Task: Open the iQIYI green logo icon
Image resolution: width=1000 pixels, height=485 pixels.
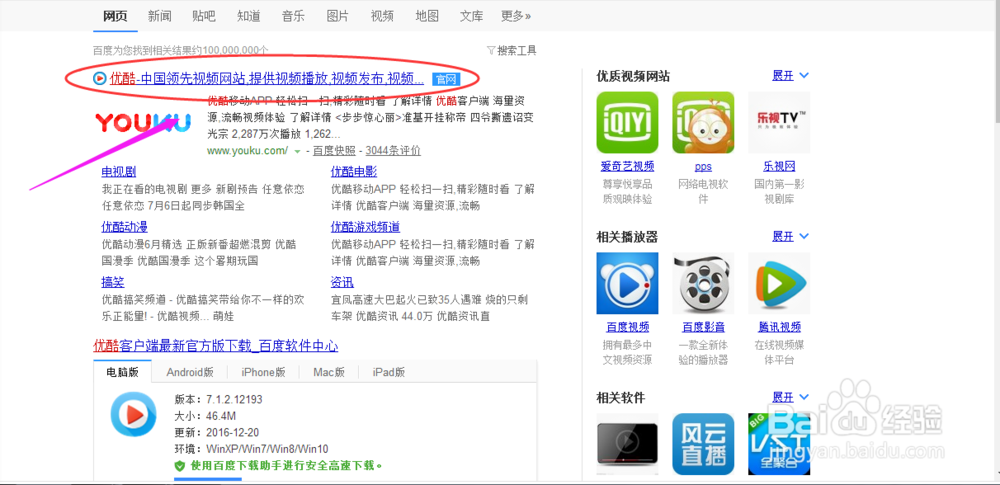Action: click(627, 123)
